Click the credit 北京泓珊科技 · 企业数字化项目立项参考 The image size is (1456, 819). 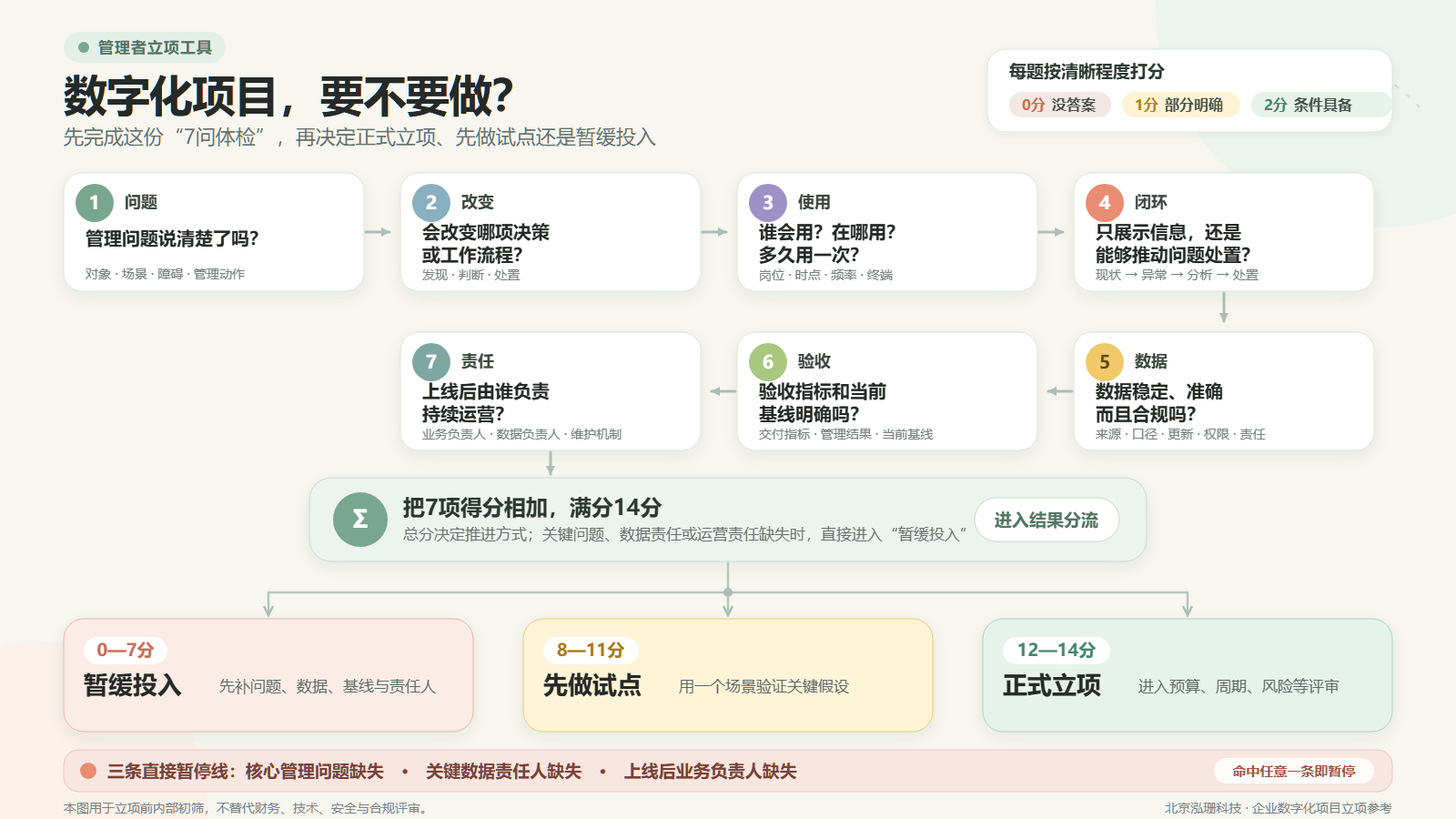coord(1279,808)
